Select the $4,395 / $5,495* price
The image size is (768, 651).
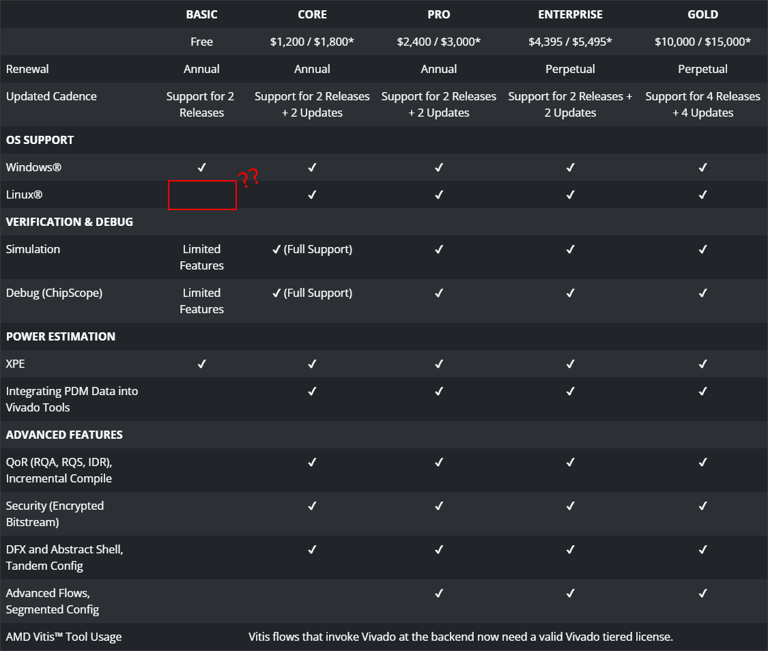(x=570, y=42)
